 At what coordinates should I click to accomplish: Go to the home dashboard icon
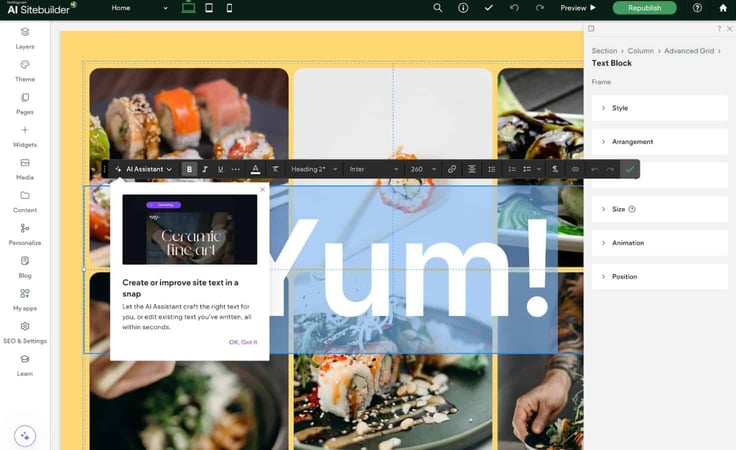[x=723, y=8]
